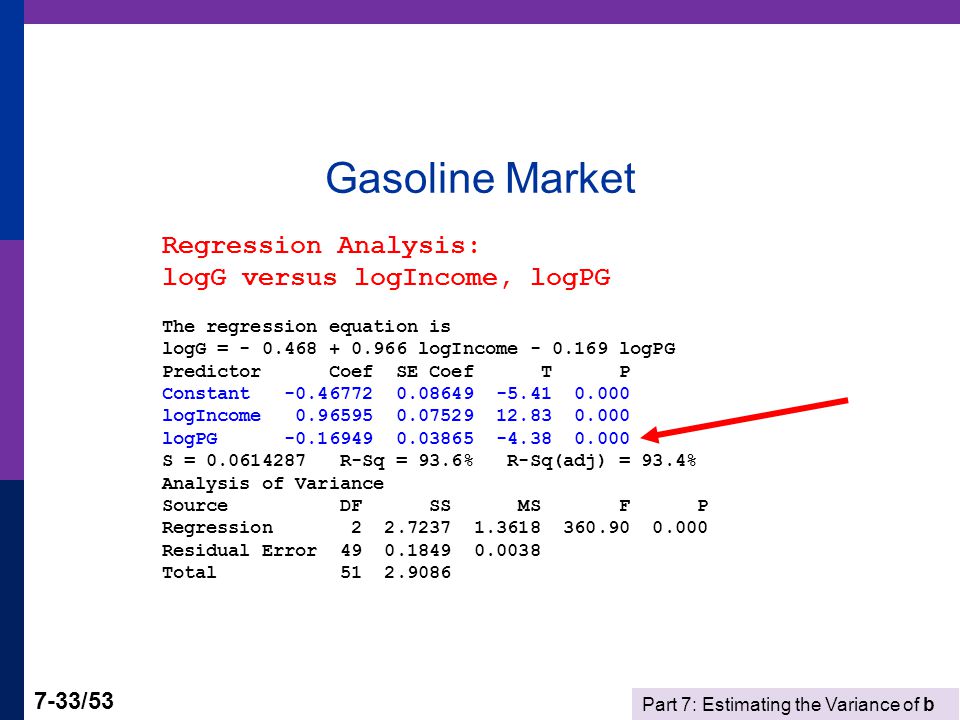Click logPG standard error "0.03865"
The height and width of the screenshot is (720, 960).
pyautogui.click(x=435, y=438)
